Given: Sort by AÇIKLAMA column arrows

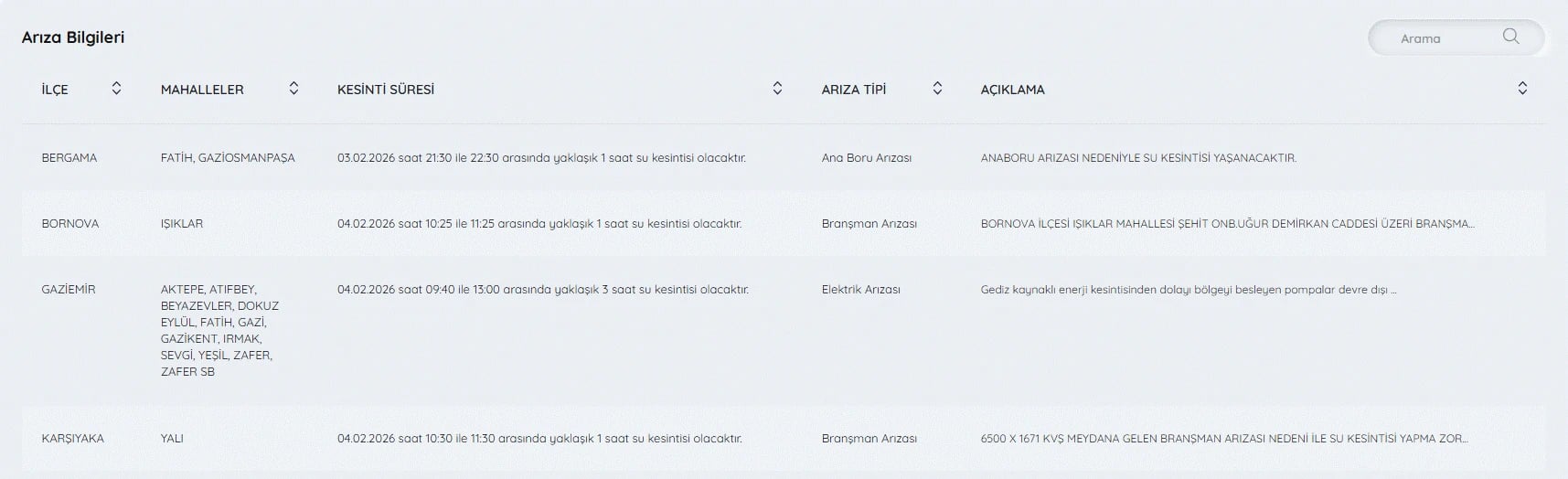Looking at the screenshot, I should 1522,89.
